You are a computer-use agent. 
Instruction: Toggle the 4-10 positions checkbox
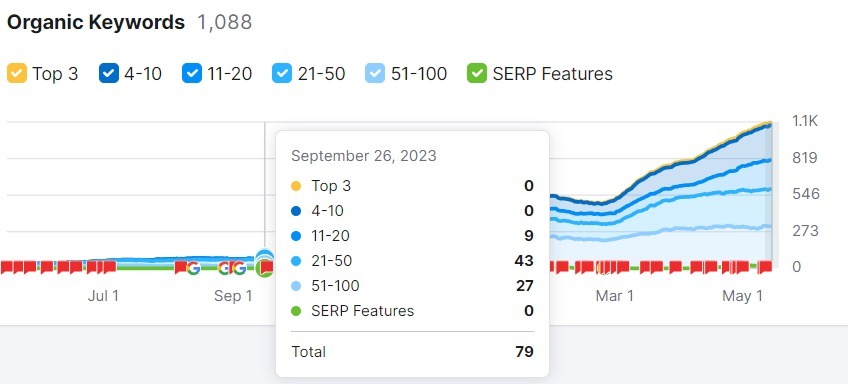(x=109, y=73)
